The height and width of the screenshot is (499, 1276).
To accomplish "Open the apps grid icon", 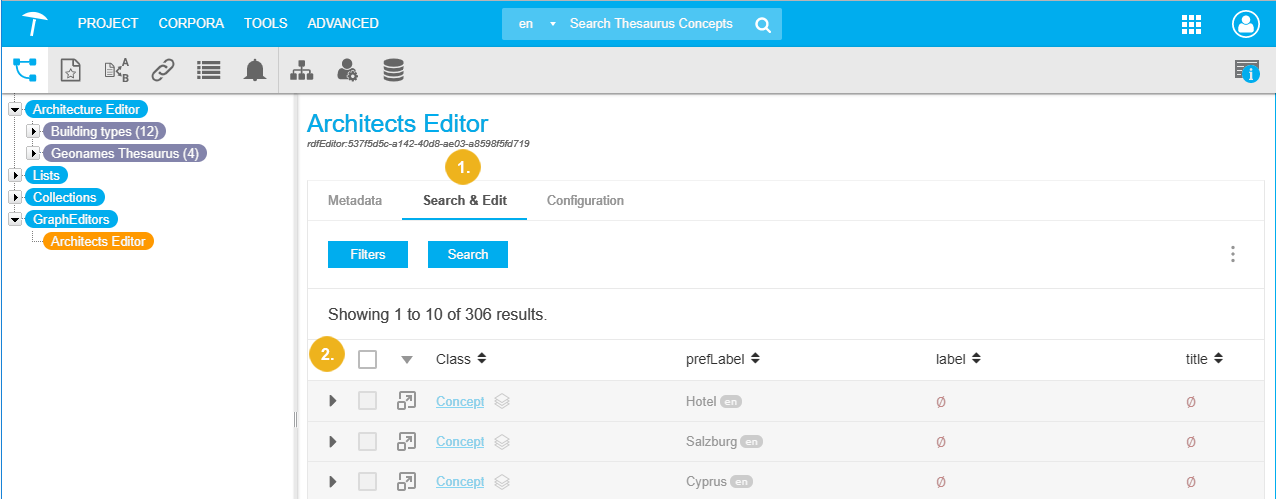I will coord(1191,24).
